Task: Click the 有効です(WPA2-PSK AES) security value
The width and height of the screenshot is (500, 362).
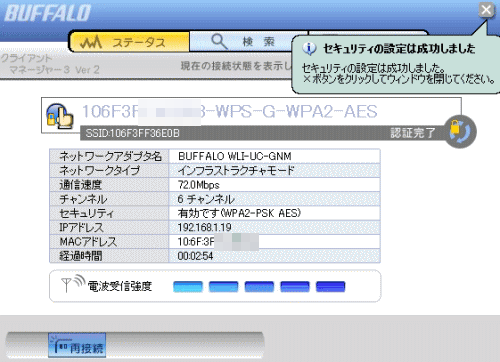Action: click(x=239, y=213)
